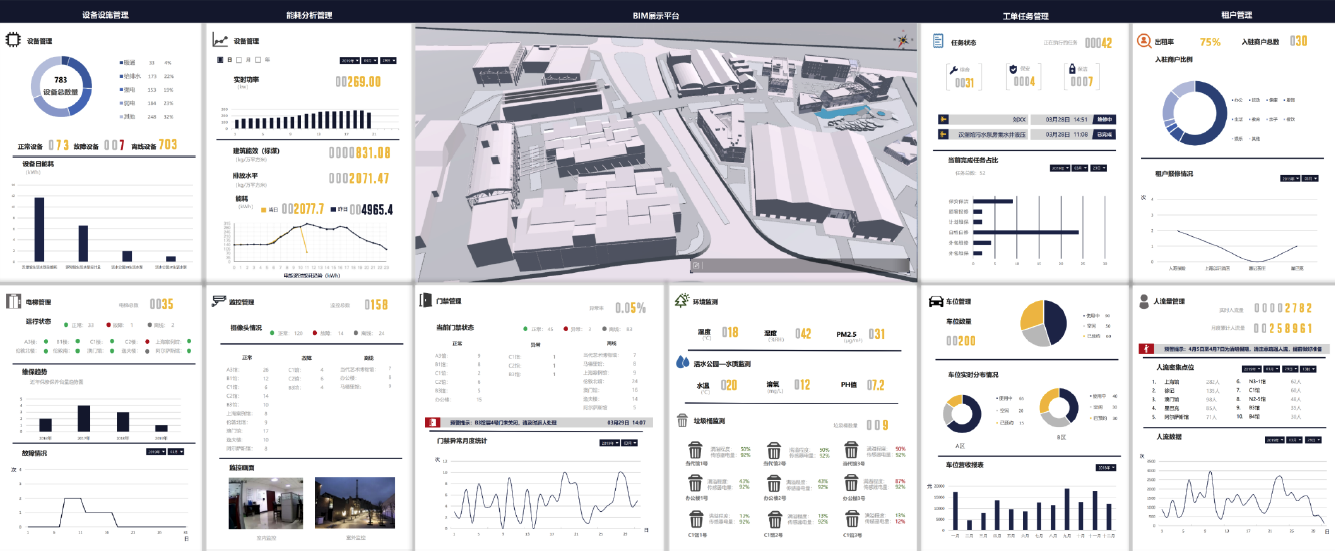This screenshot has height=551, width=1335.
Task: Check the 月 (month) checkbox in the energy panel
Action: pos(239,60)
